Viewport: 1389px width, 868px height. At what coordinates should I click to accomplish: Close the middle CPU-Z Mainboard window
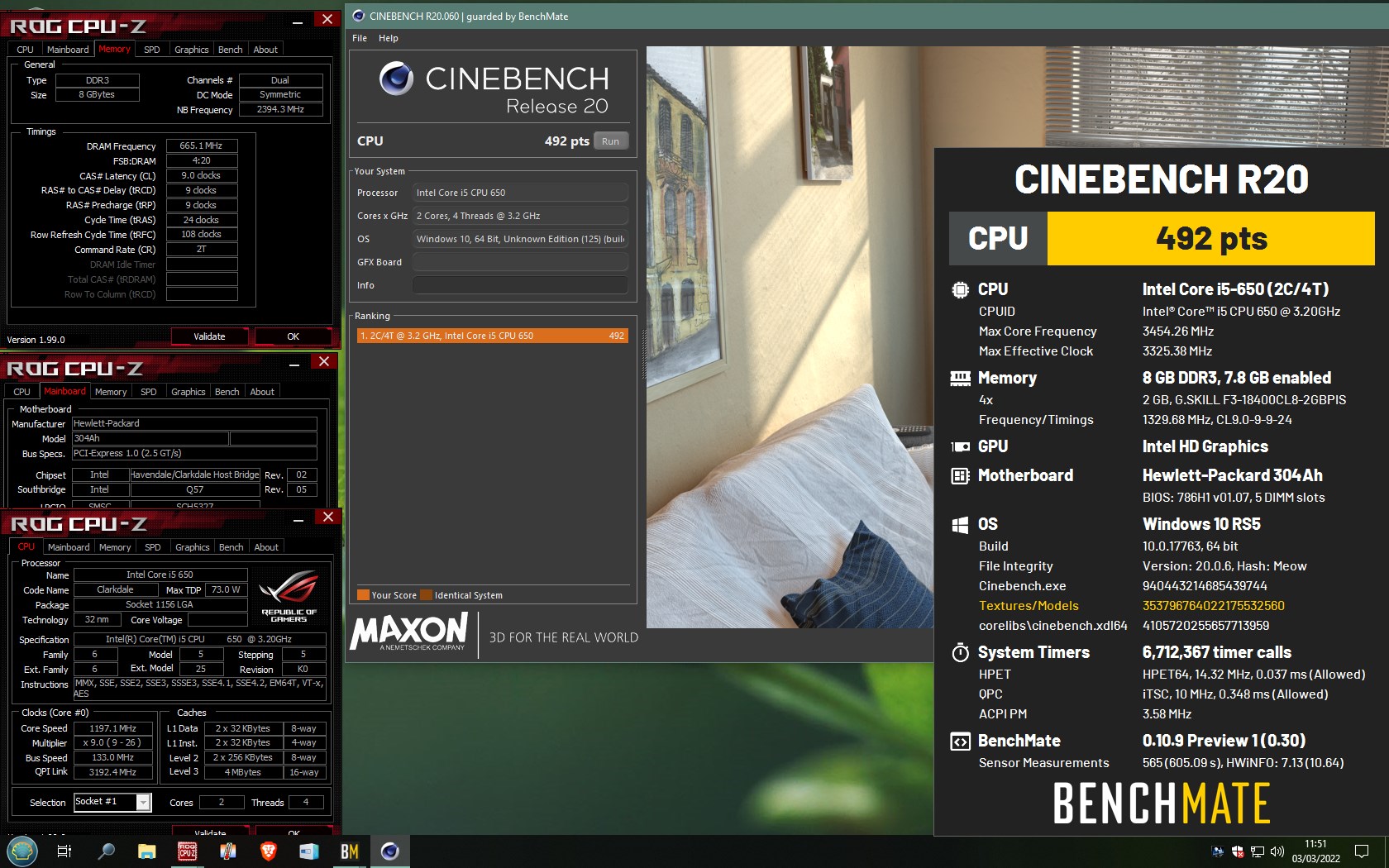pyautogui.click(x=324, y=362)
